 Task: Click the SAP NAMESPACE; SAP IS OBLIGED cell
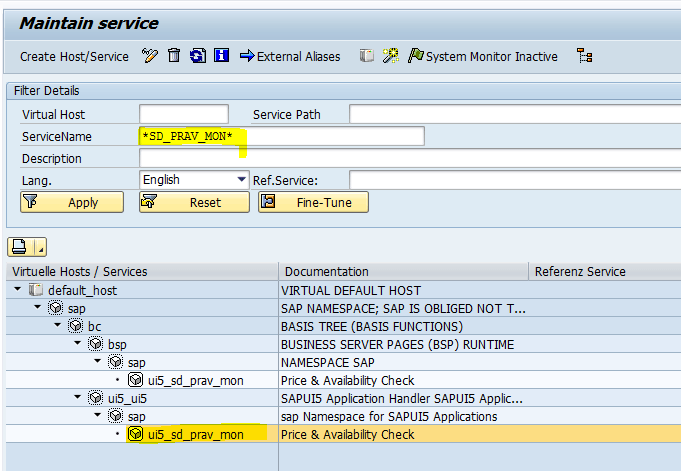click(x=403, y=308)
